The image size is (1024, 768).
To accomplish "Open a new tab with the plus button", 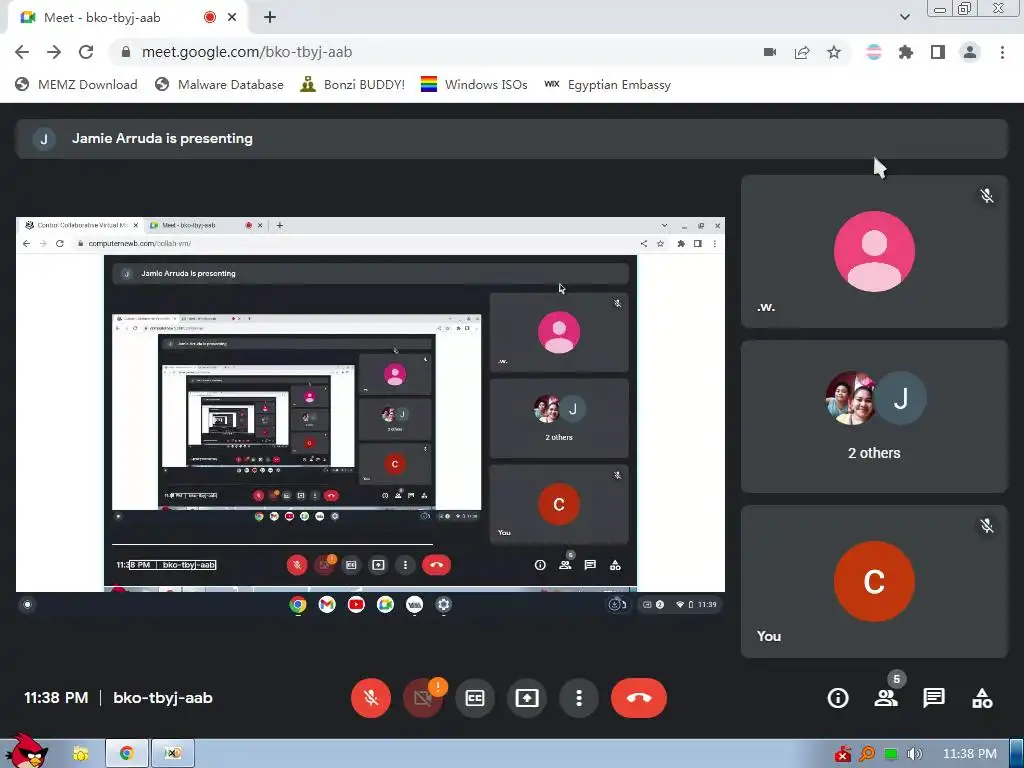I will pos(270,18).
